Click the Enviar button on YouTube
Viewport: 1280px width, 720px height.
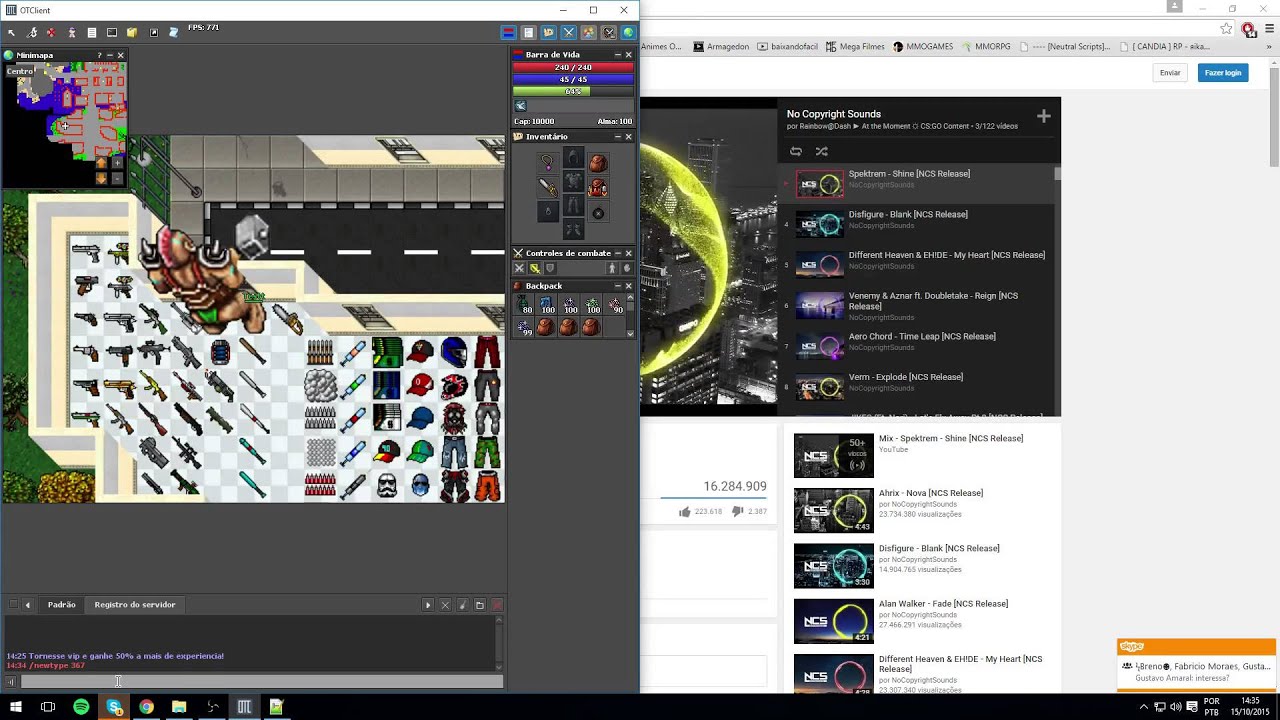click(1170, 73)
